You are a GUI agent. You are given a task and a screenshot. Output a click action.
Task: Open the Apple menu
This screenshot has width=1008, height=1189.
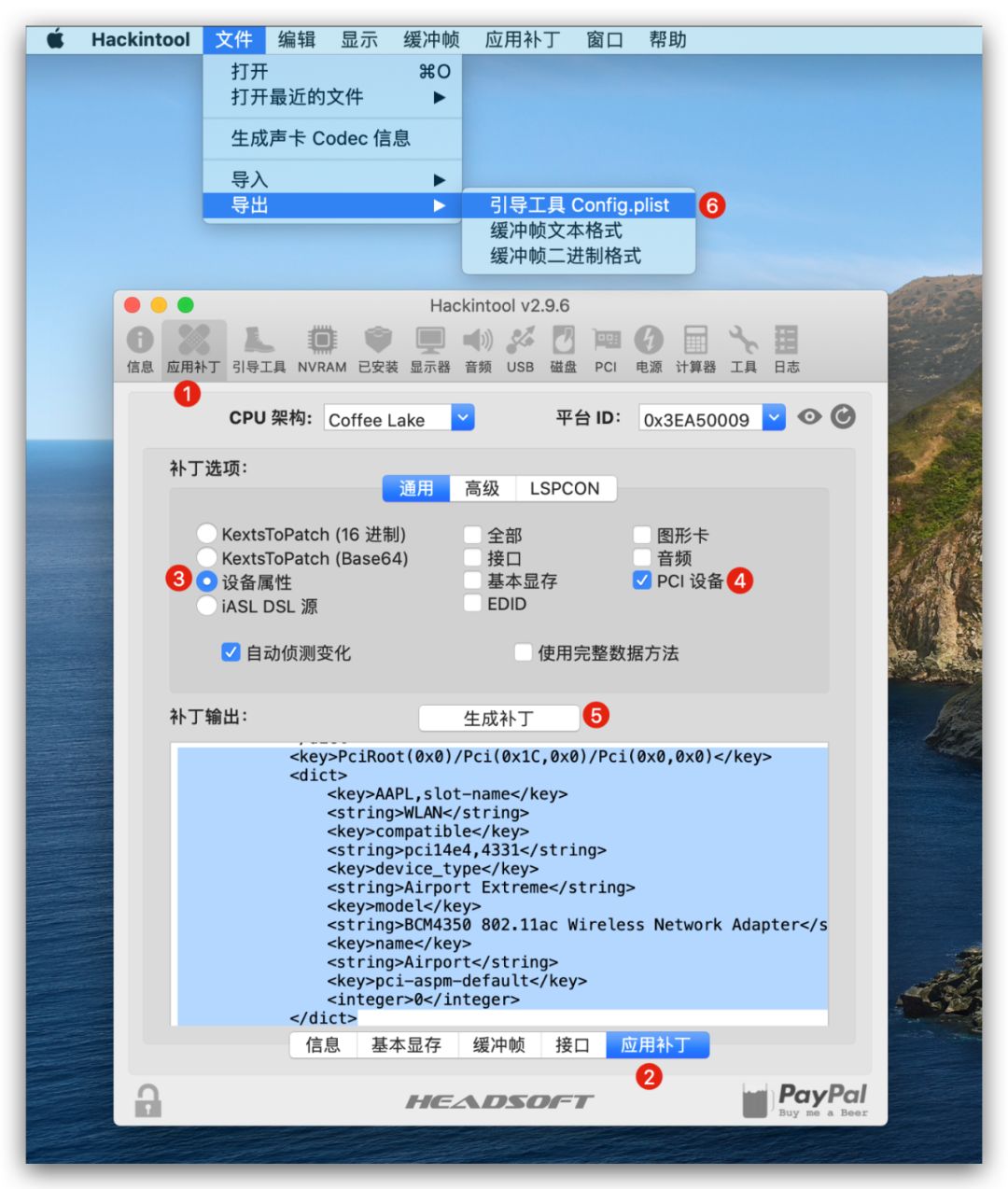coord(56,39)
